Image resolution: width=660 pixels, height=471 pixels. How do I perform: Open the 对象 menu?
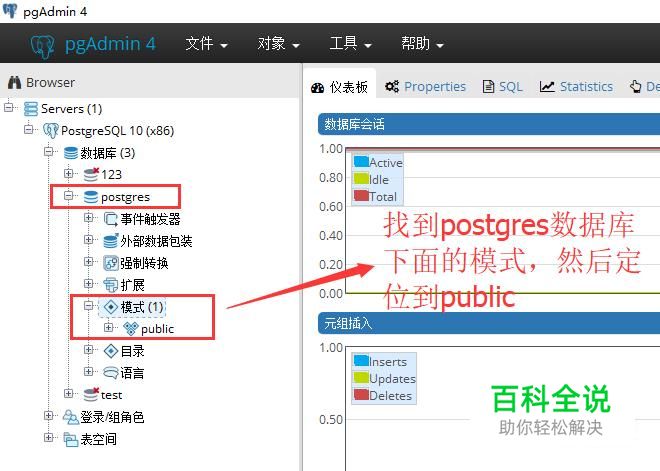[278, 43]
